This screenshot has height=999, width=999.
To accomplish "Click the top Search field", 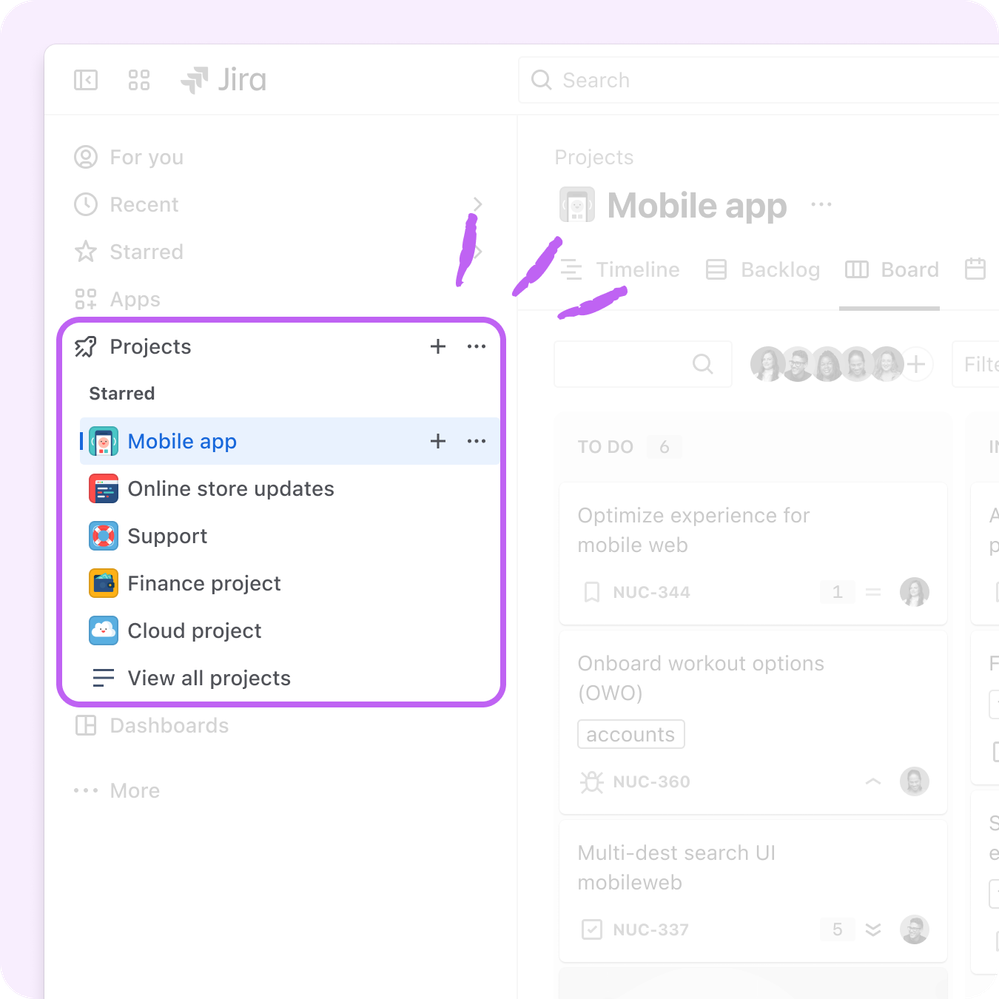I will point(758,80).
